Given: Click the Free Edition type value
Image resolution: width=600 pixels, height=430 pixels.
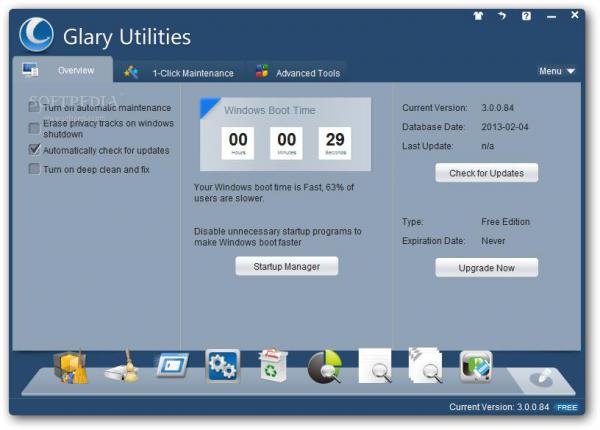Looking at the screenshot, I should pos(505,222).
